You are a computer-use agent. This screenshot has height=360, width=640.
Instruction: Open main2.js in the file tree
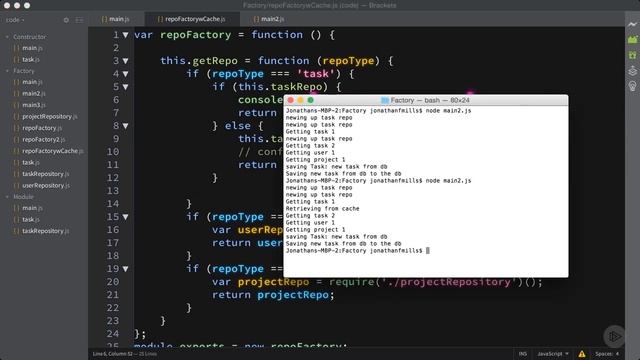coord(34,93)
